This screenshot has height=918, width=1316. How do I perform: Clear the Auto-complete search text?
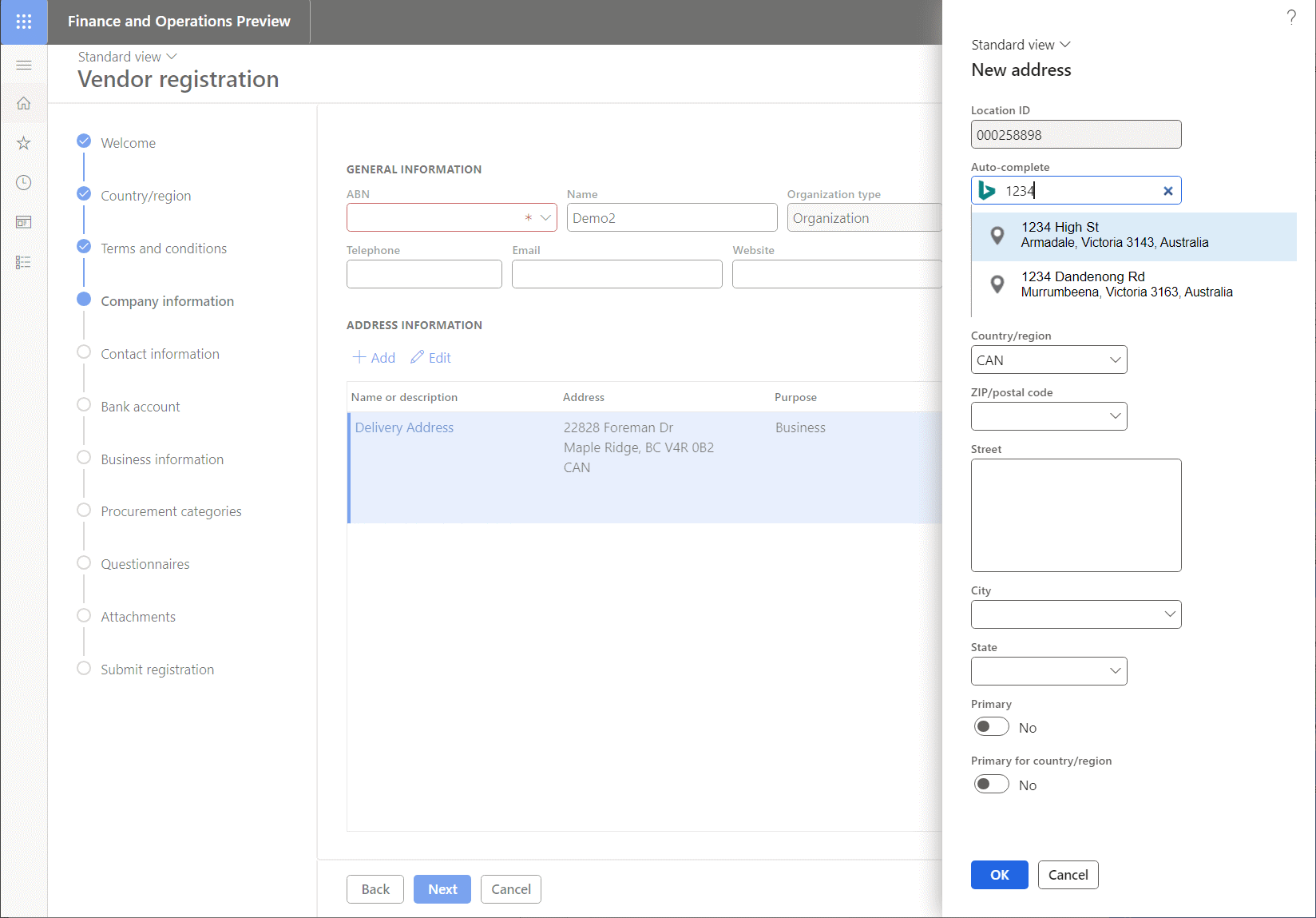coord(1168,191)
